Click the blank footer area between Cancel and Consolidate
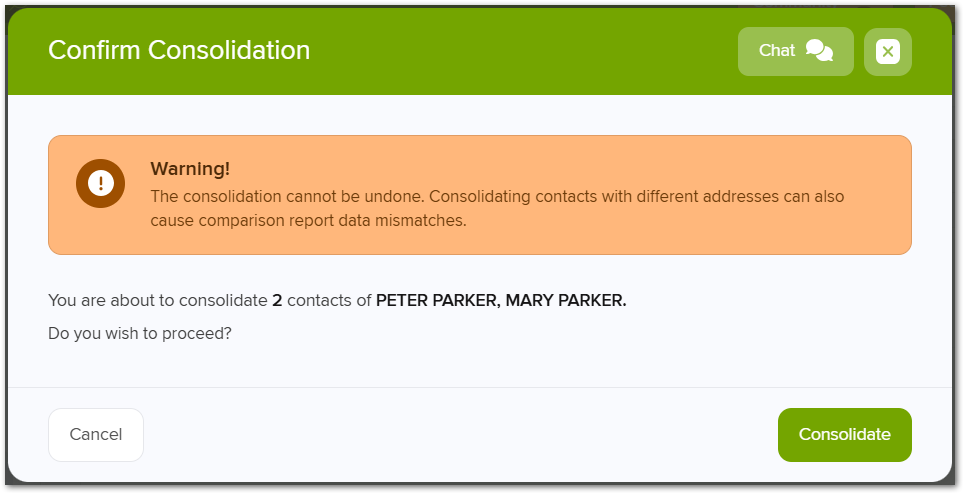 461,434
